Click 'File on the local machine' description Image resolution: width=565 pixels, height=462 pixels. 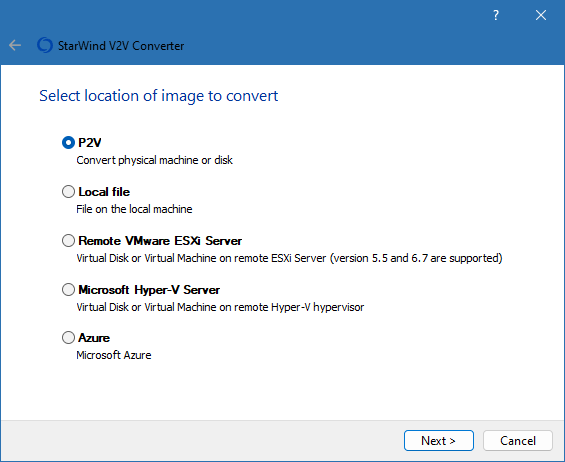pos(134,209)
